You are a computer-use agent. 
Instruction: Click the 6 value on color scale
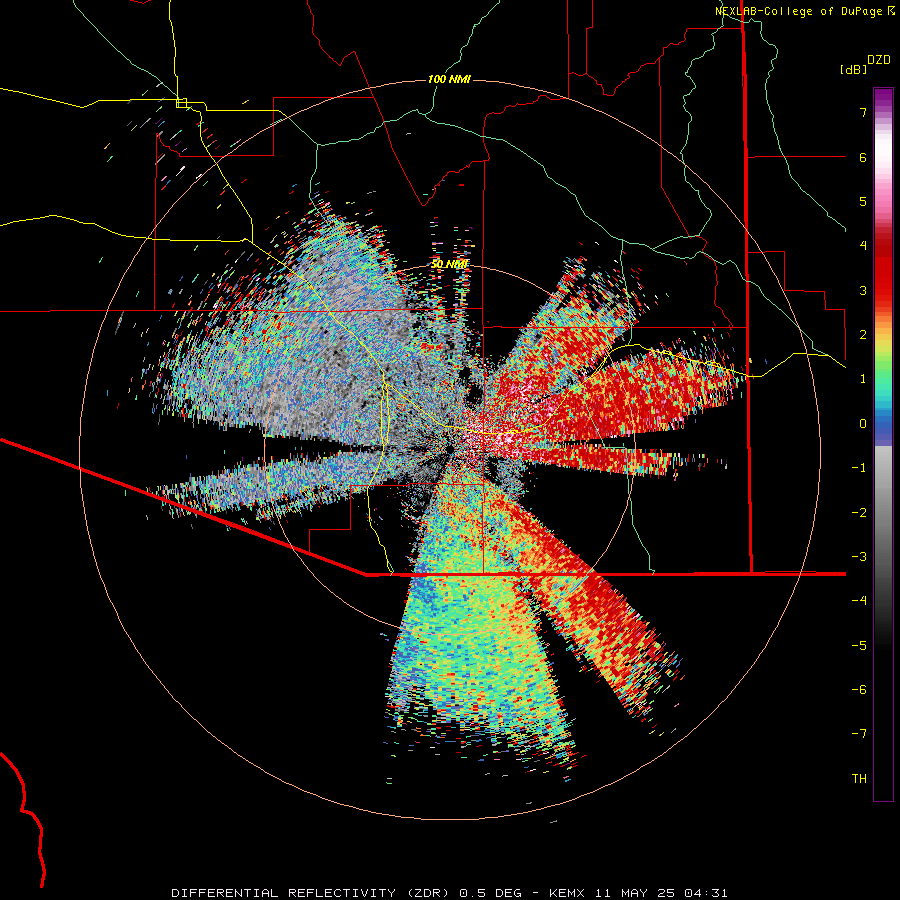click(x=863, y=157)
